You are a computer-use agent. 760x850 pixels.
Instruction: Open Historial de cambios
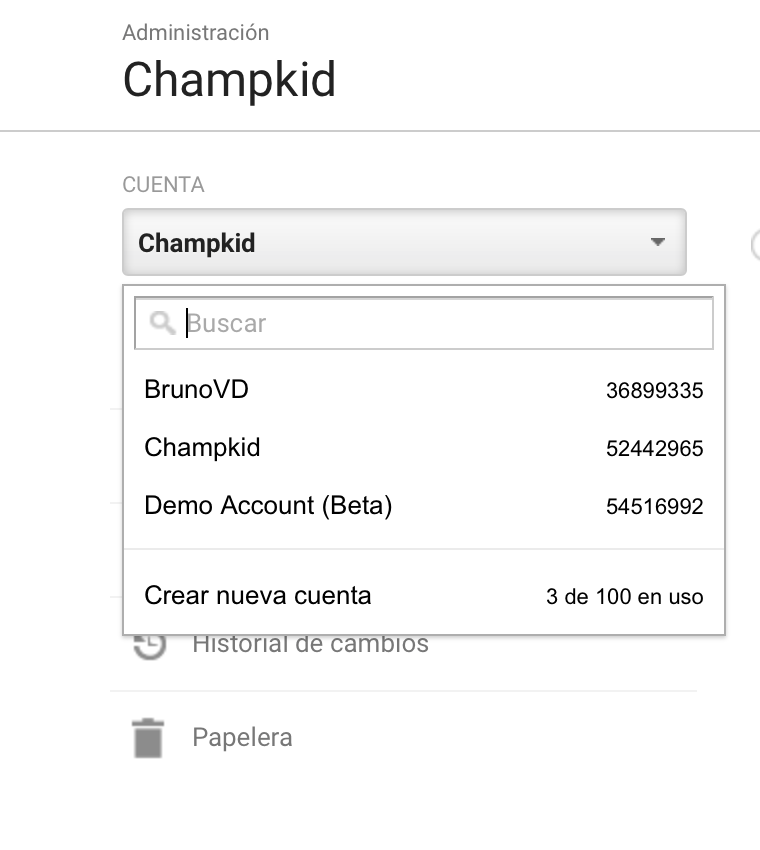311,645
